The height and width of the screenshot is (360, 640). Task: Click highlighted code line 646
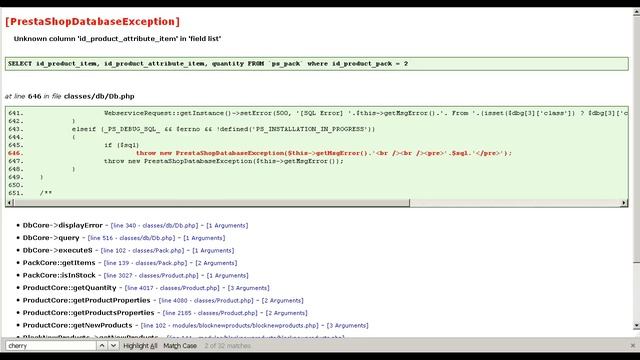coord(324,153)
